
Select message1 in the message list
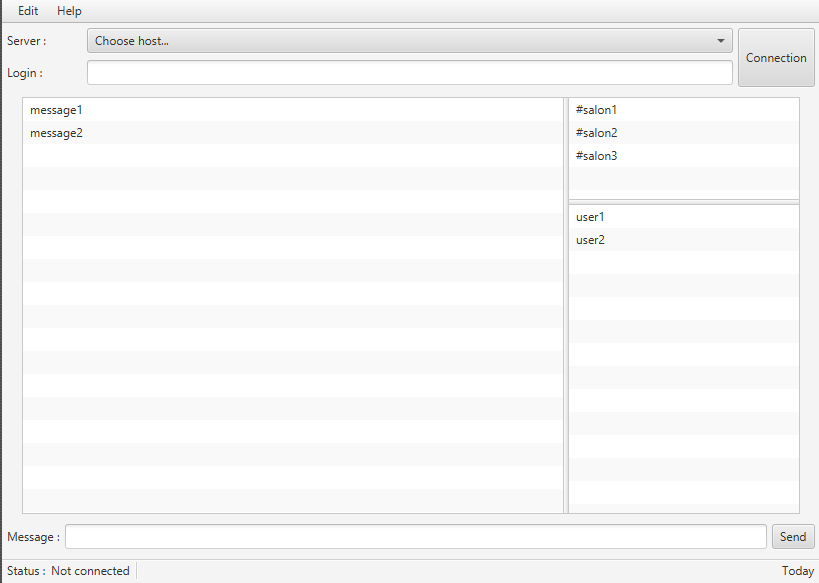[292, 110]
